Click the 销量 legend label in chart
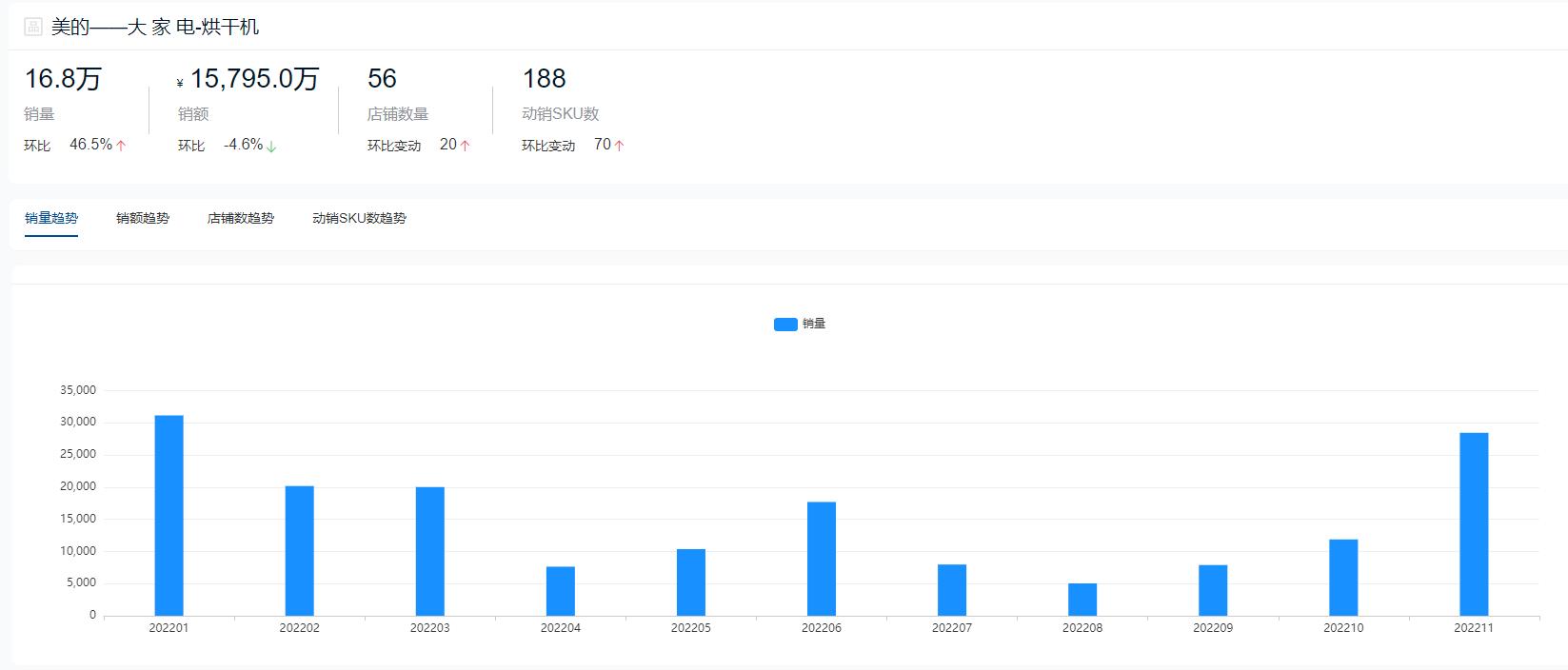The width and height of the screenshot is (1568, 670). (x=814, y=325)
